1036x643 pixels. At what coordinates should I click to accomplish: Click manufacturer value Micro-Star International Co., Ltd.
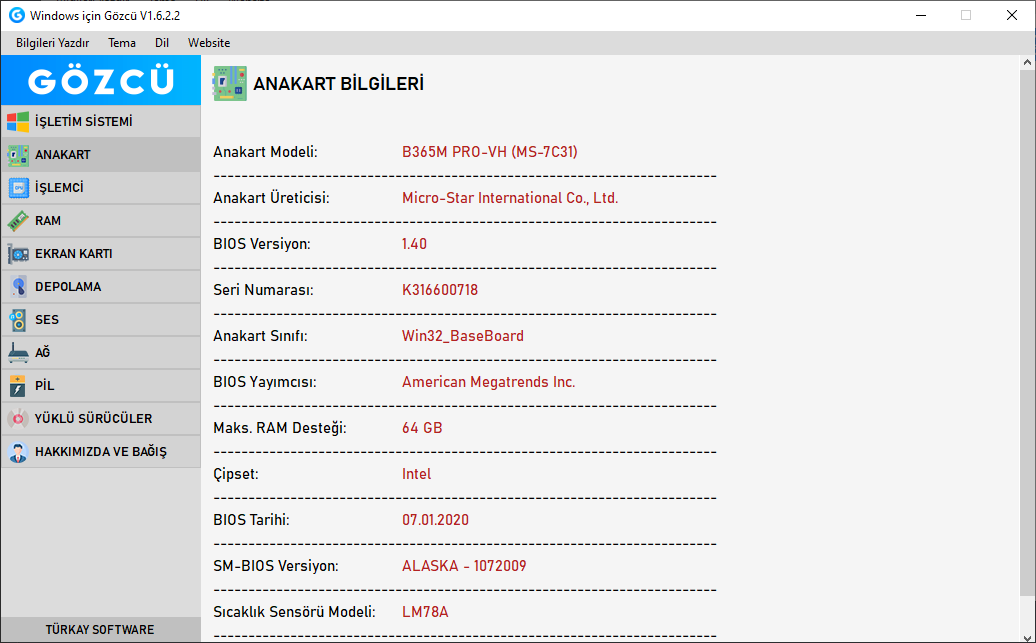tap(510, 198)
